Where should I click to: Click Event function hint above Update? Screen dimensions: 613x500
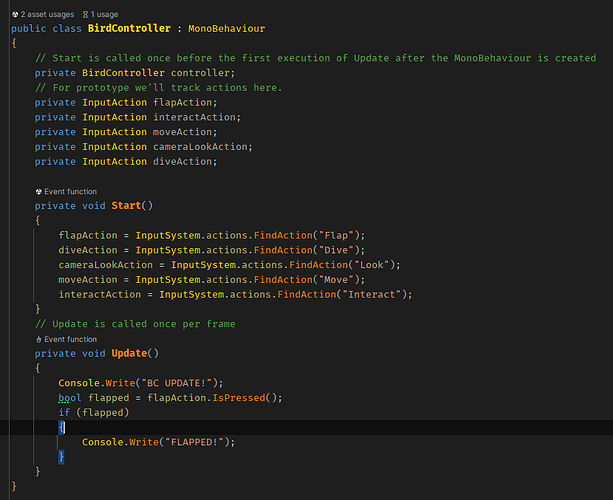70,339
